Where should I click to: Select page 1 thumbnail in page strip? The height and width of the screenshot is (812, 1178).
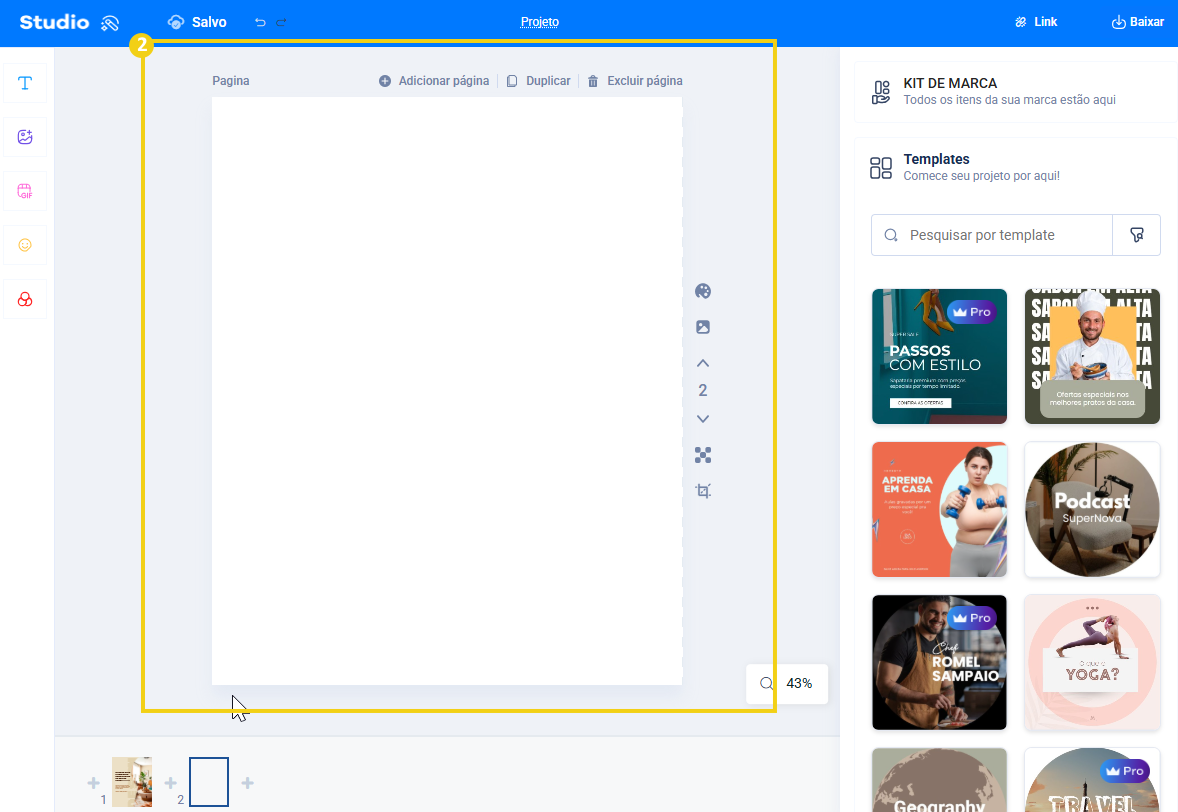click(131, 782)
